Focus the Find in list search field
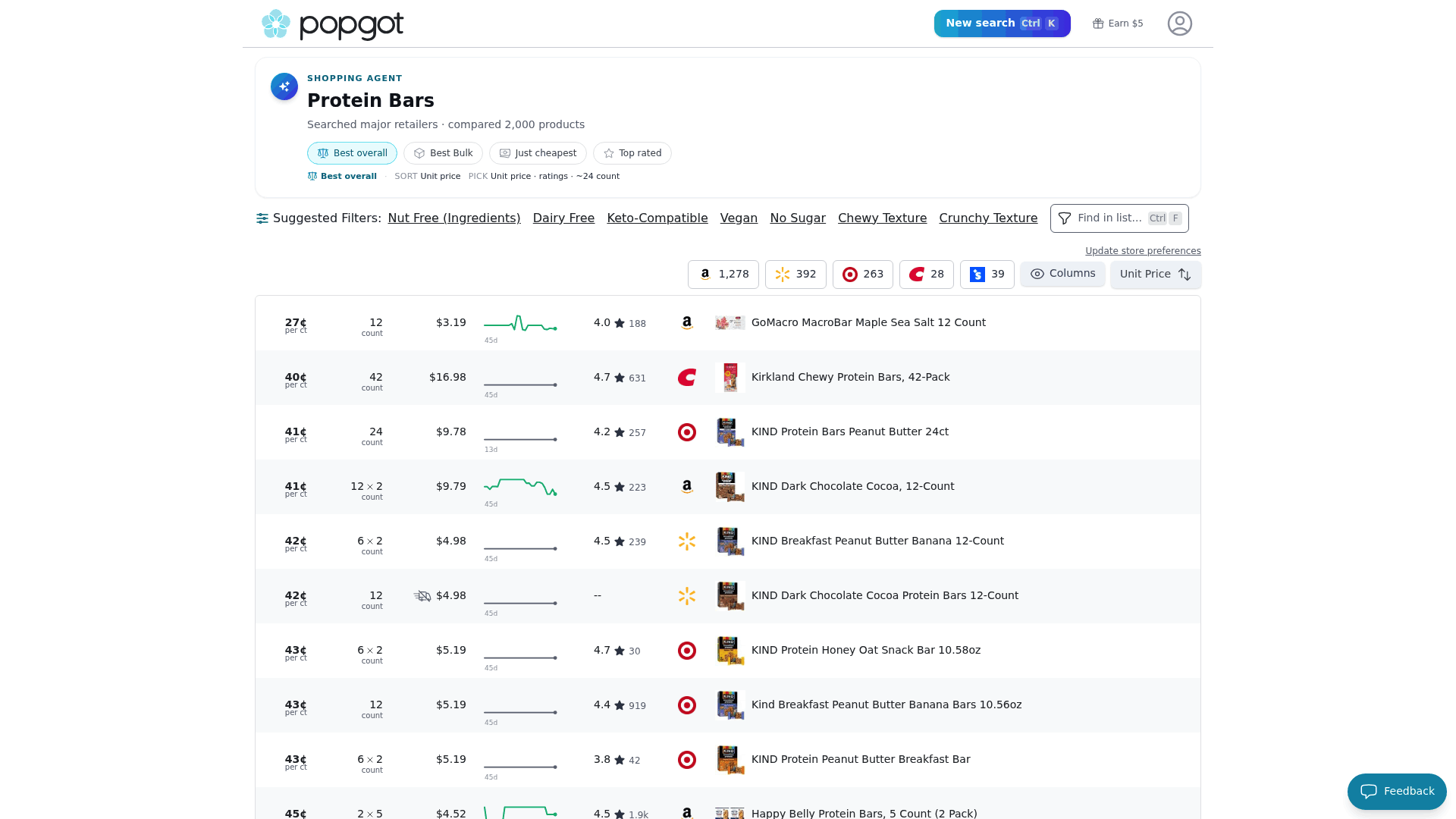The height and width of the screenshot is (819, 1456). coord(1119,218)
